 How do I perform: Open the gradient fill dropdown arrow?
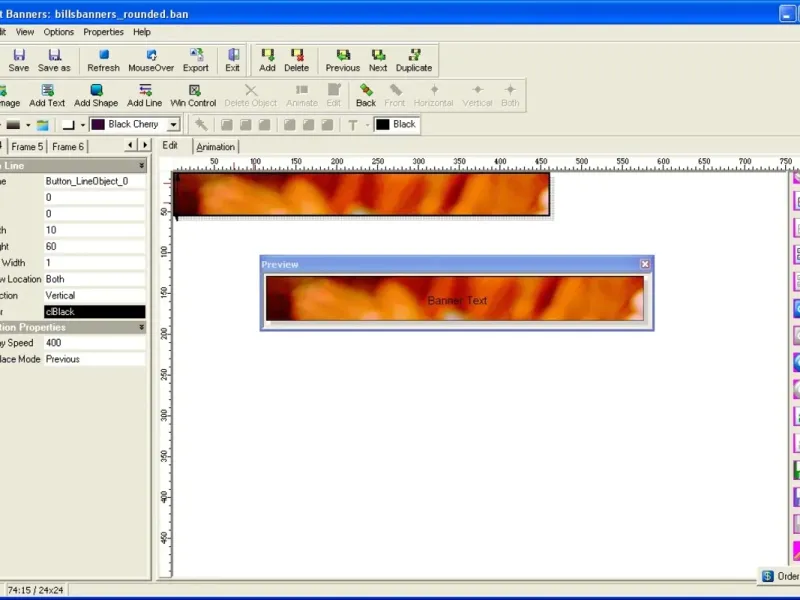[28, 125]
